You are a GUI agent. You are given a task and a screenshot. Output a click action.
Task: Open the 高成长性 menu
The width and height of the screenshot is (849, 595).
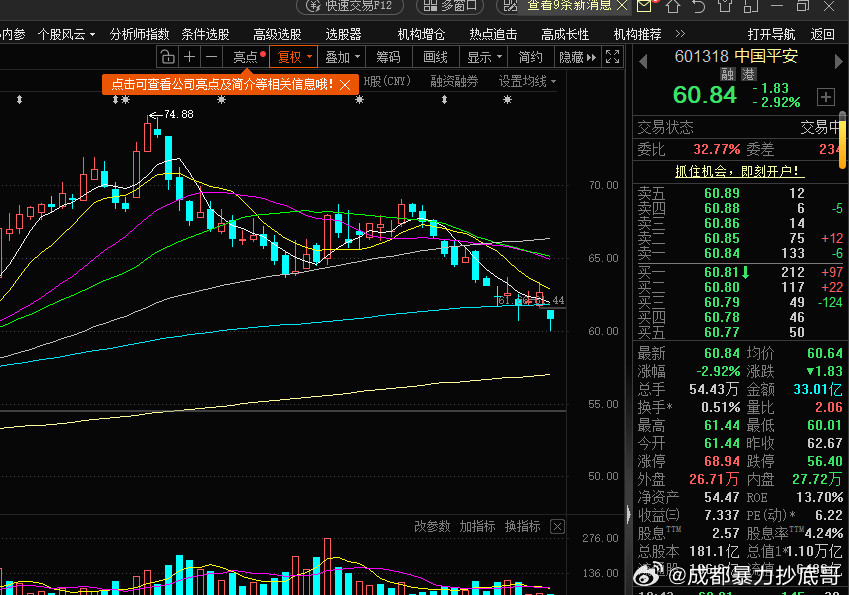[x=565, y=34]
